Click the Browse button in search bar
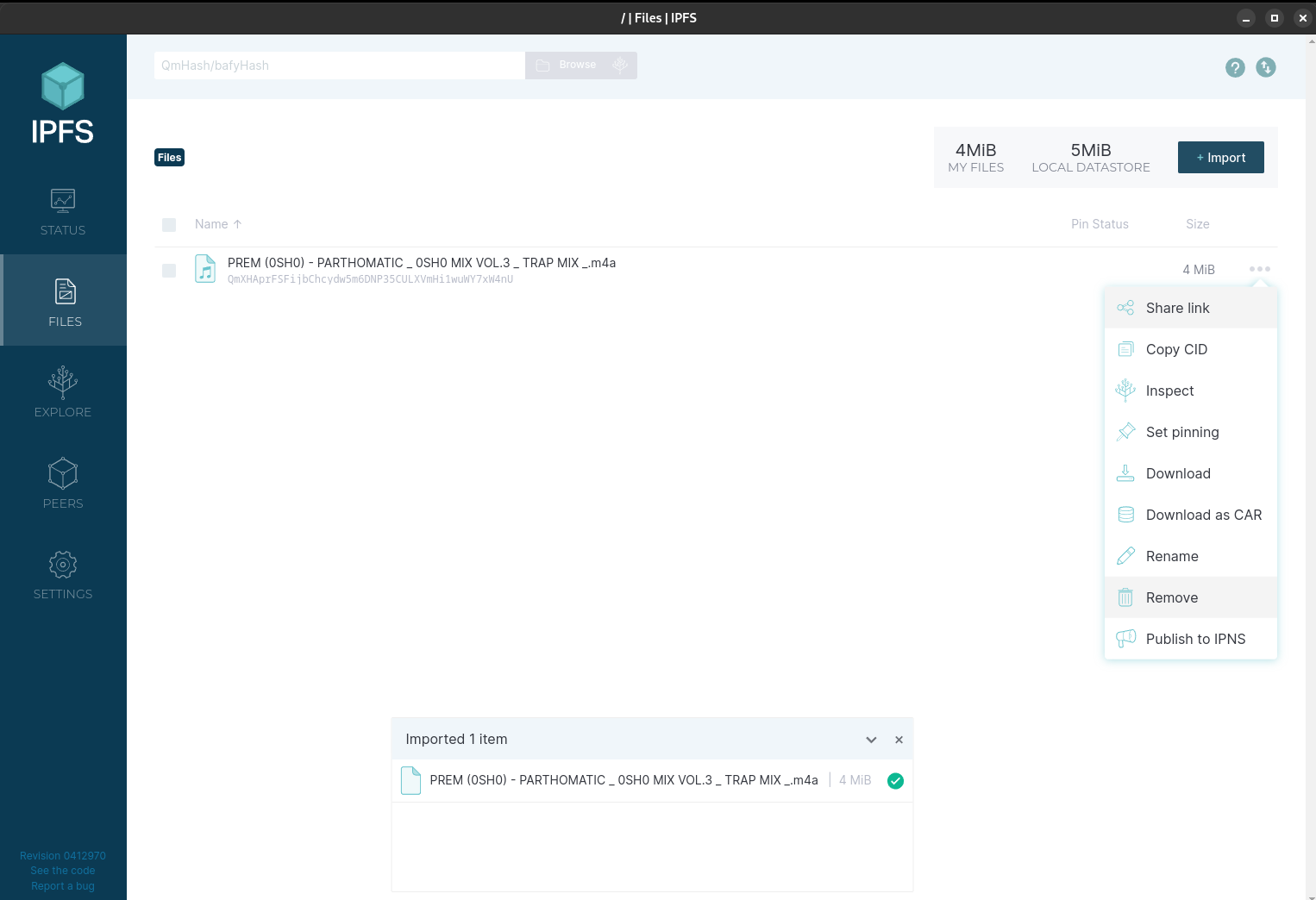This screenshot has width=1316, height=900. tap(567, 65)
